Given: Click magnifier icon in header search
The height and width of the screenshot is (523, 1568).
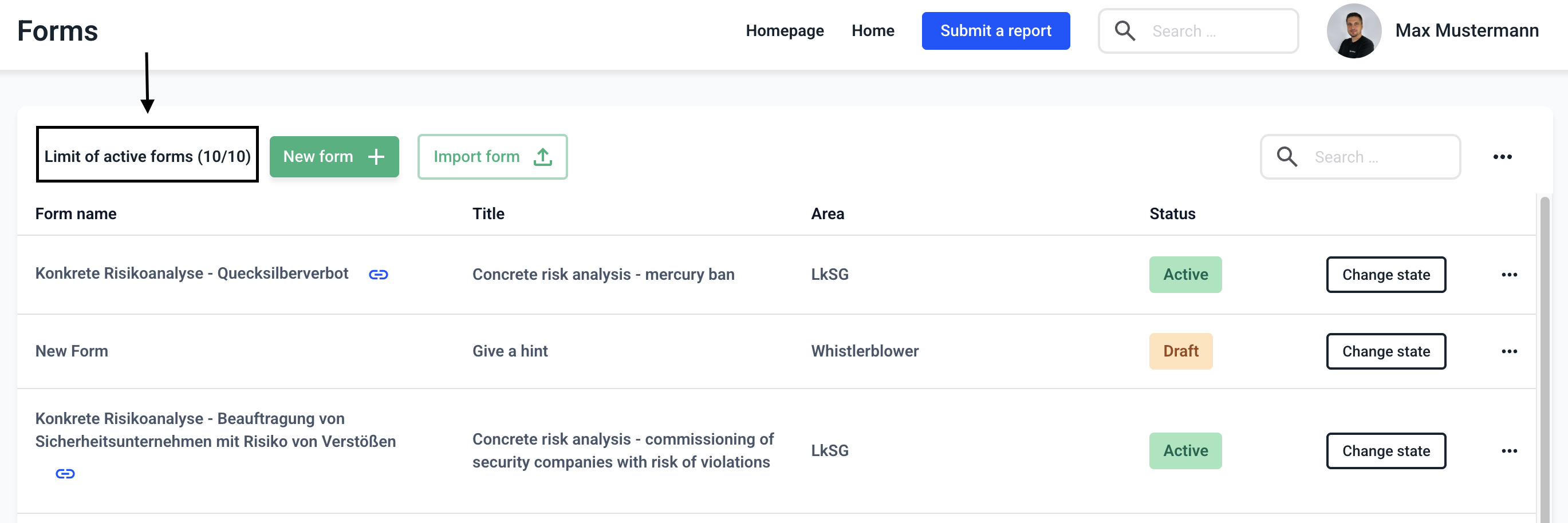Looking at the screenshot, I should [x=1124, y=31].
